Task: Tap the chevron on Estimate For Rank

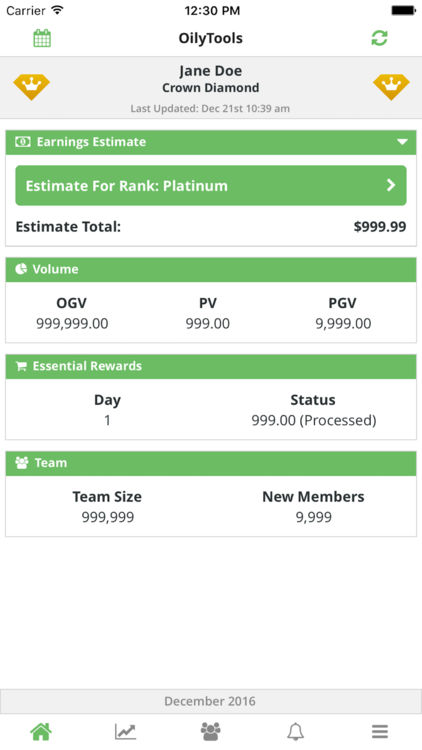Action: 391,185
